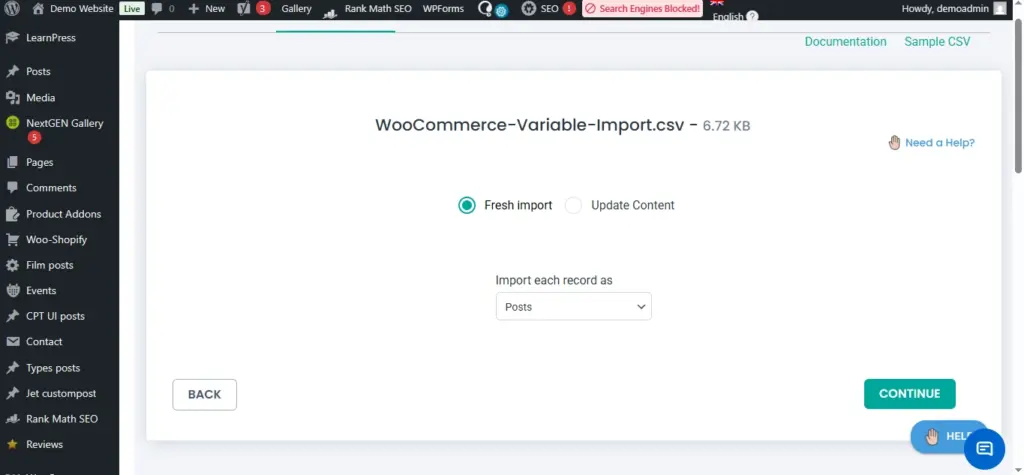Click the Need a Help? link
The height and width of the screenshot is (475, 1024).
pos(940,142)
